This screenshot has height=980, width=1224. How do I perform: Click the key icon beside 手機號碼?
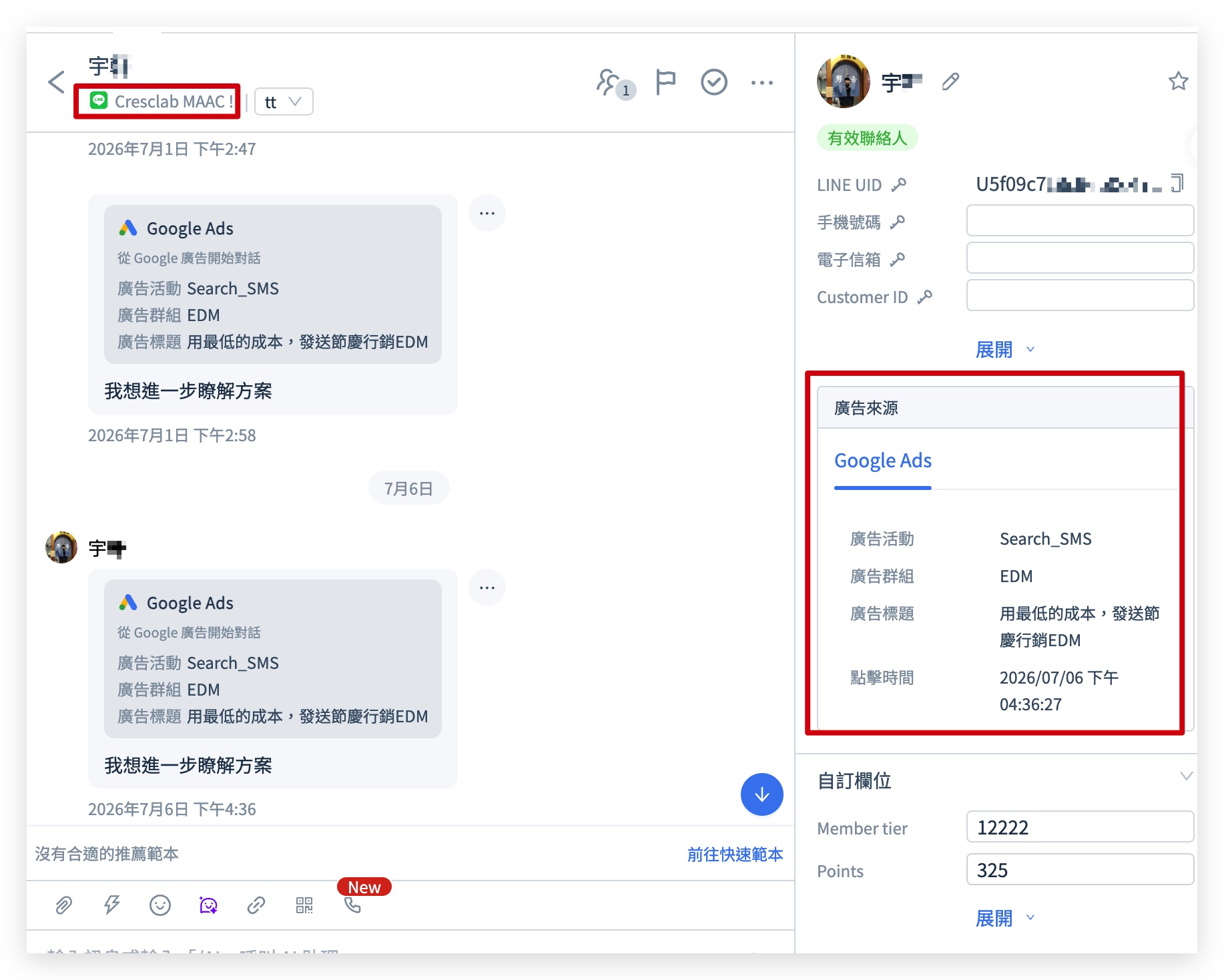pyautogui.click(x=898, y=222)
